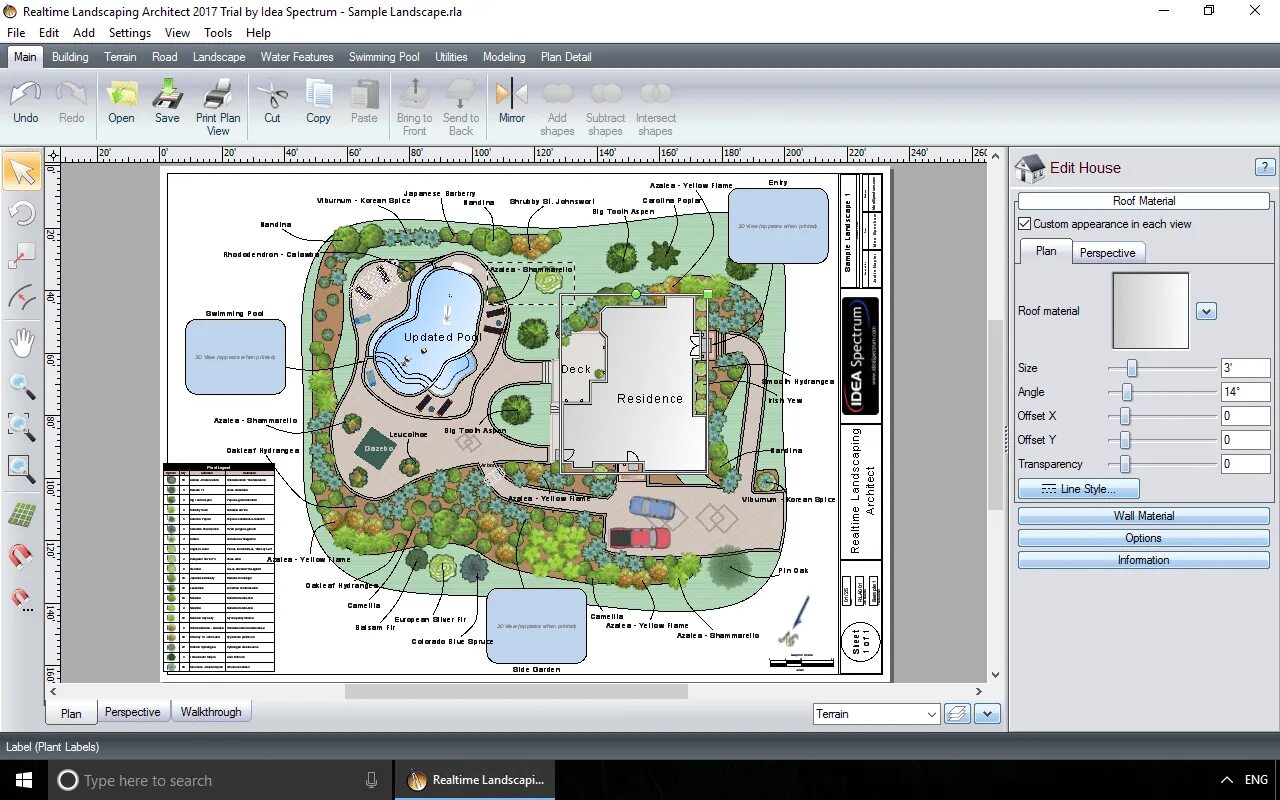Click the Line Style button

(1078, 489)
